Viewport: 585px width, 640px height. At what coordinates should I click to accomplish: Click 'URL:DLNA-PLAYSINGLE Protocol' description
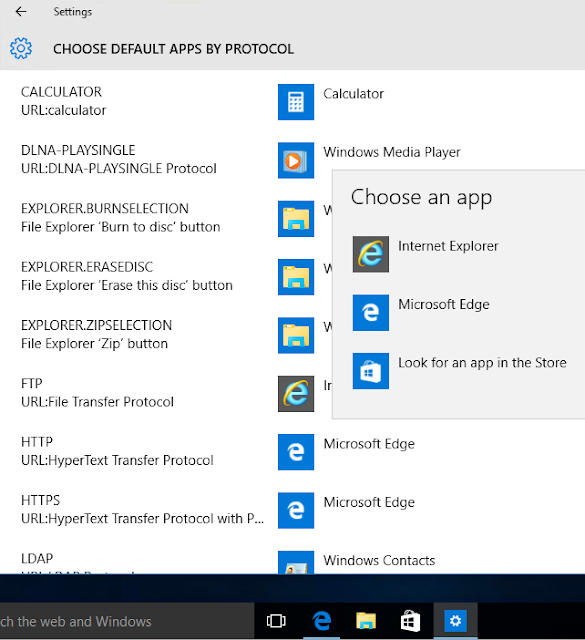[x=119, y=169]
